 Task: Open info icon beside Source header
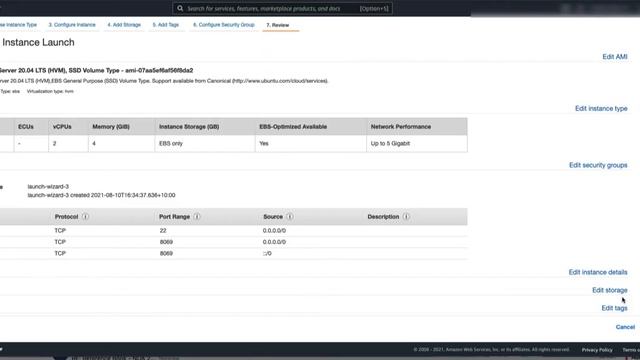click(289, 217)
